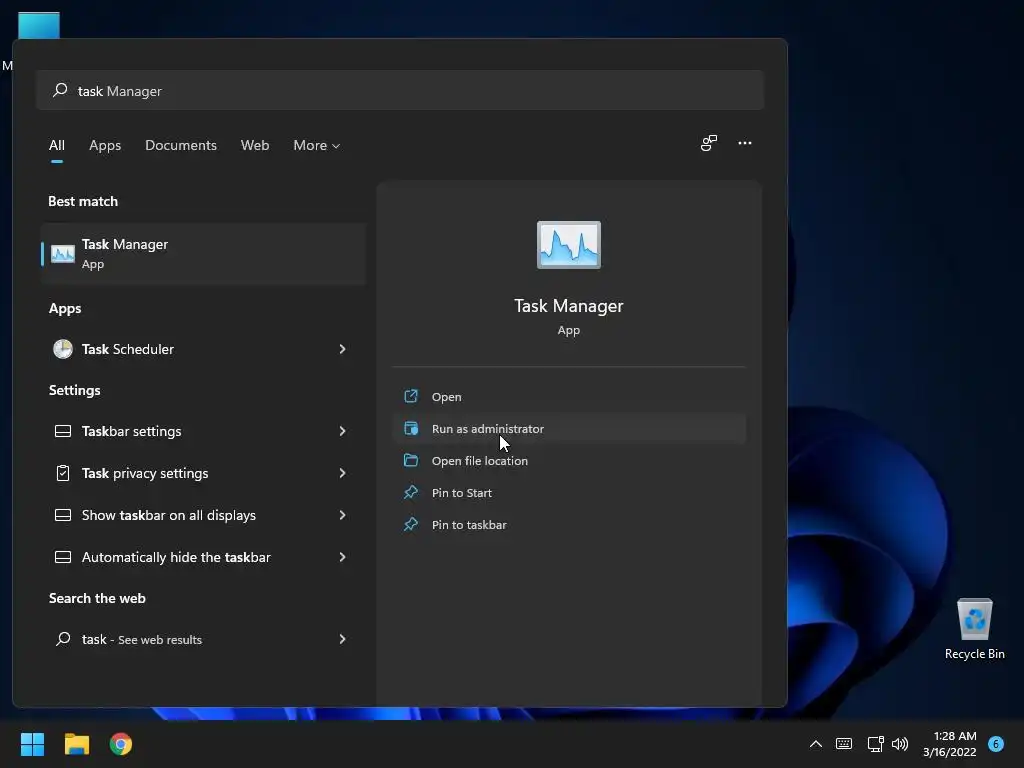Switch to the Apps search tab
This screenshot has width=1024, height=768.
point(105,145)
